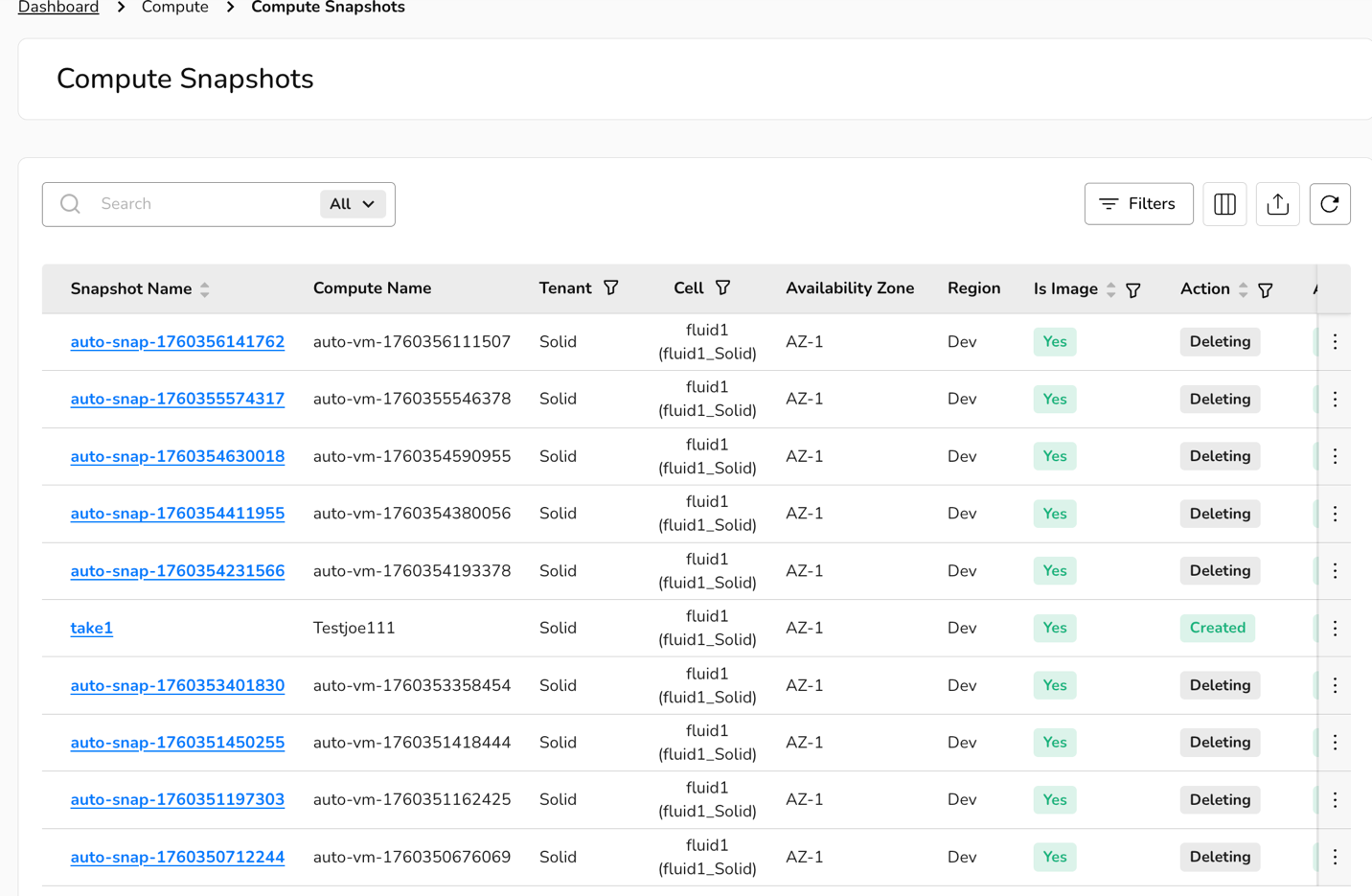Click the refresh table icon
The image size is (1372, 896).
click(x=1329, y=204)
